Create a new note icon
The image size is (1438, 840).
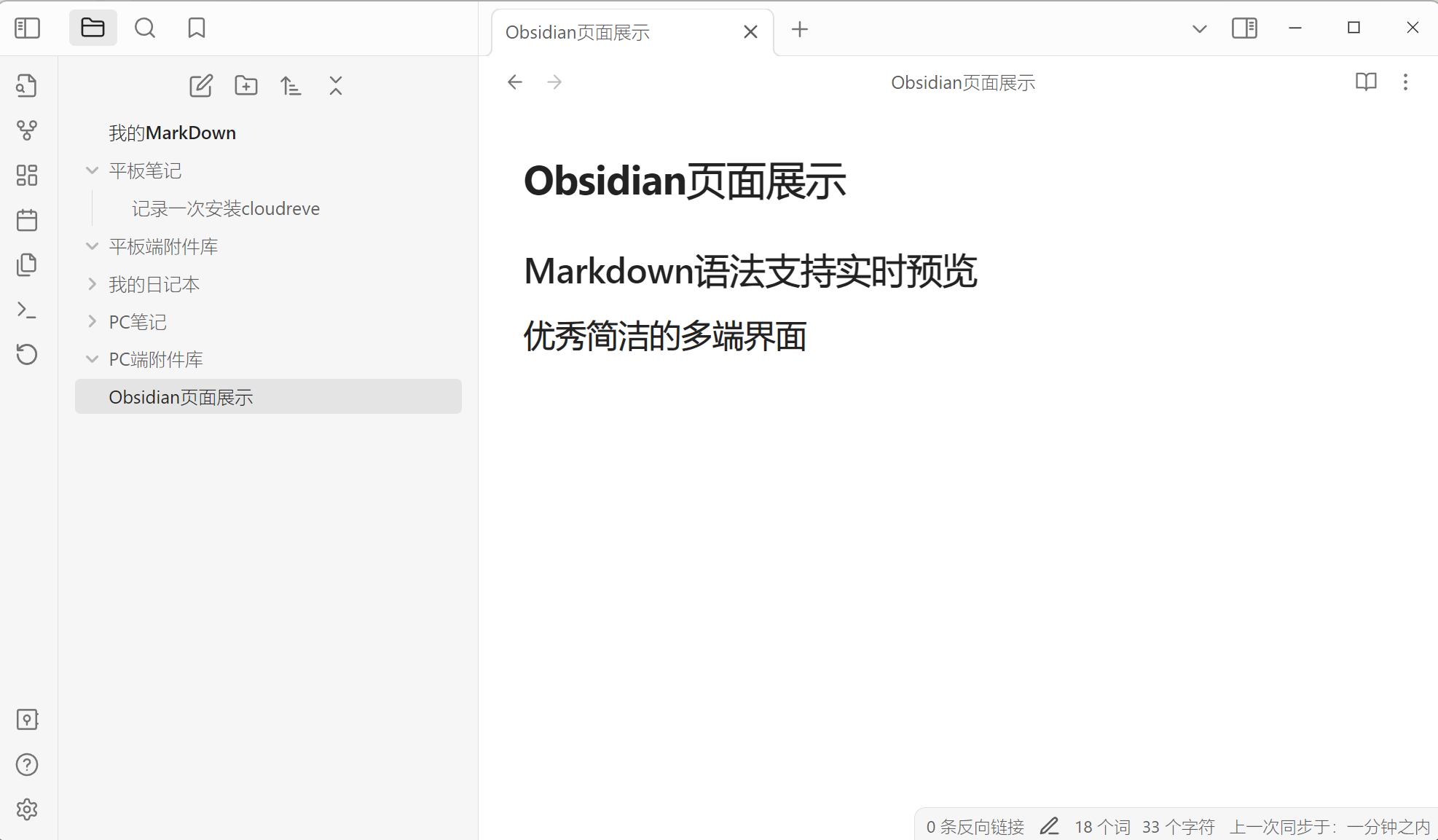(x=201, y=86)
